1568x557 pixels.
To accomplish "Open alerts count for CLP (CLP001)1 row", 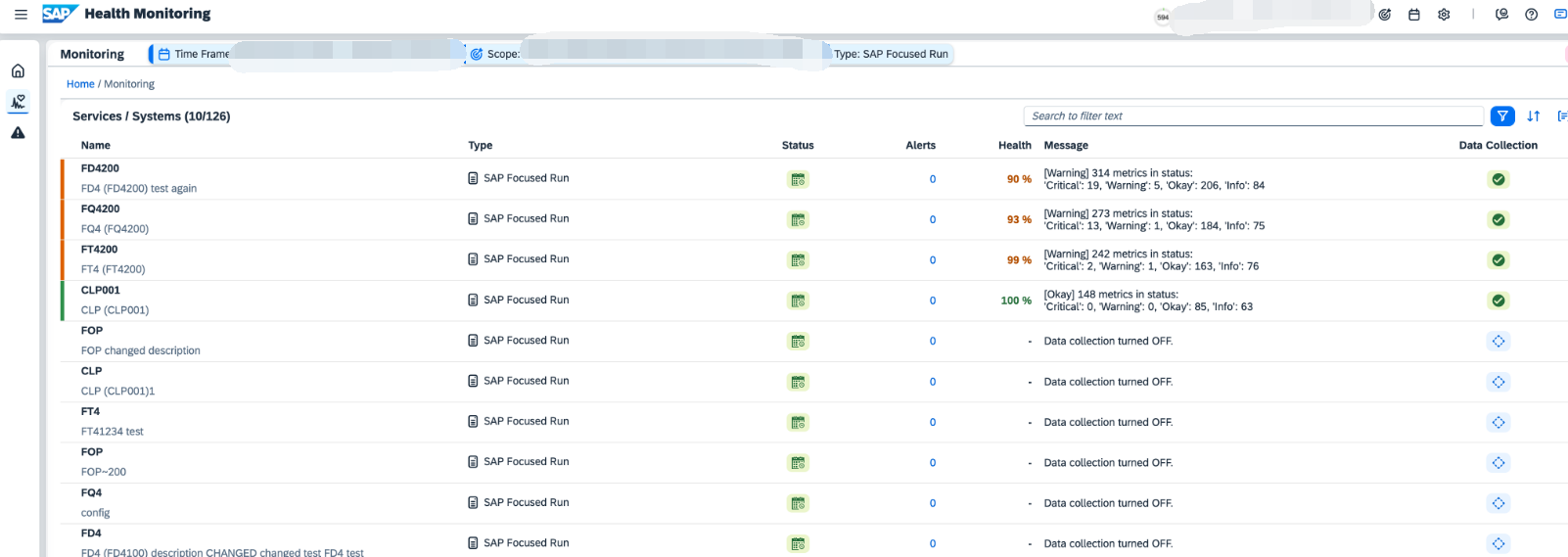I will tap(933, 382).
